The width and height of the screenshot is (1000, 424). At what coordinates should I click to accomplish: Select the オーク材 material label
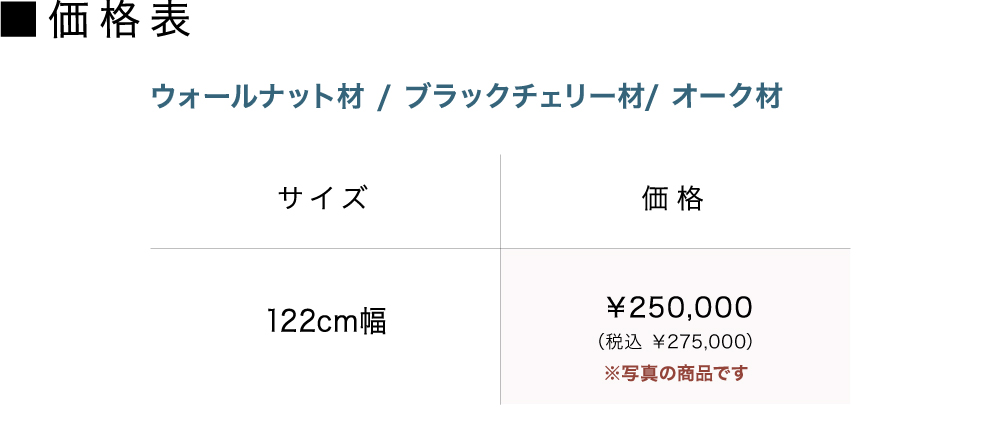tap(727, 98)
